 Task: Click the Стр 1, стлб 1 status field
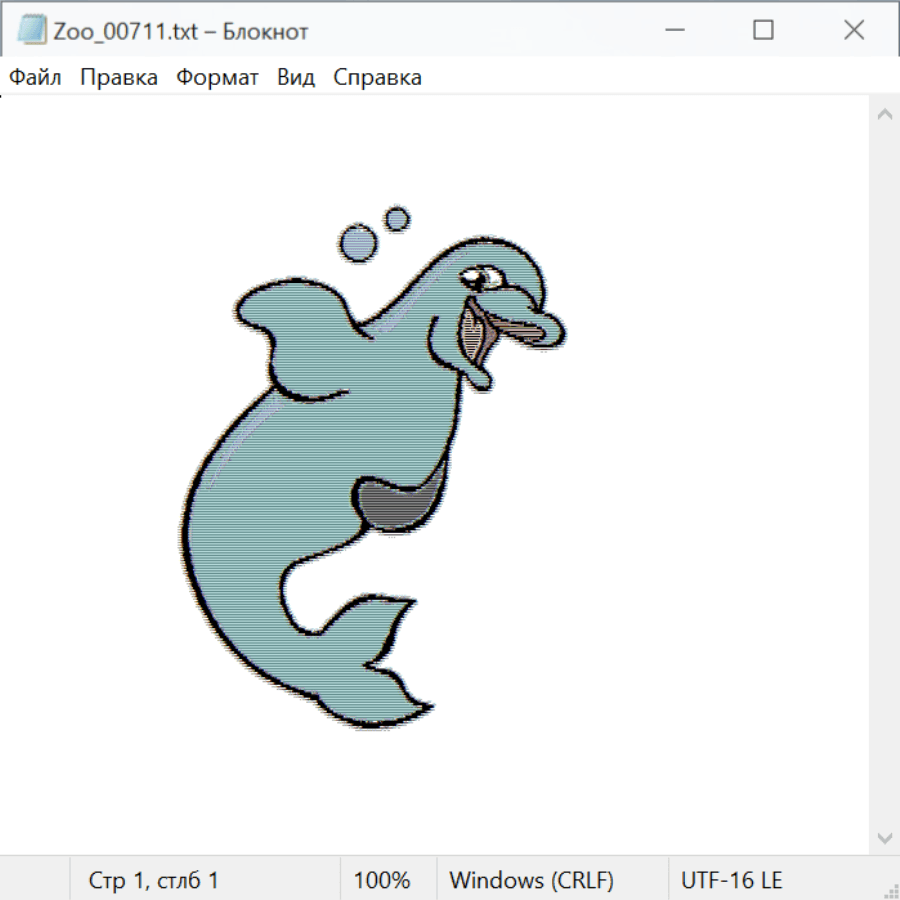coord(153,880)
